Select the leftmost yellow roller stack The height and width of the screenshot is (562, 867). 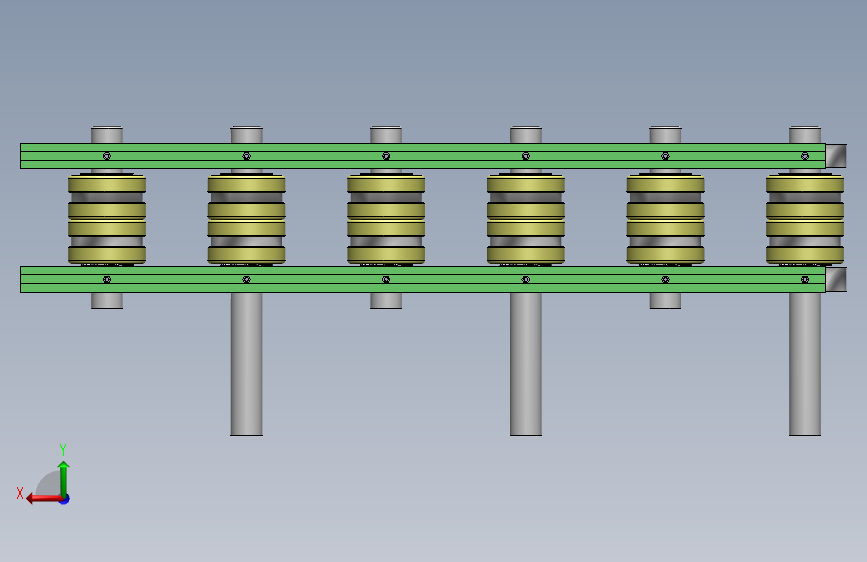pos(107,219)
